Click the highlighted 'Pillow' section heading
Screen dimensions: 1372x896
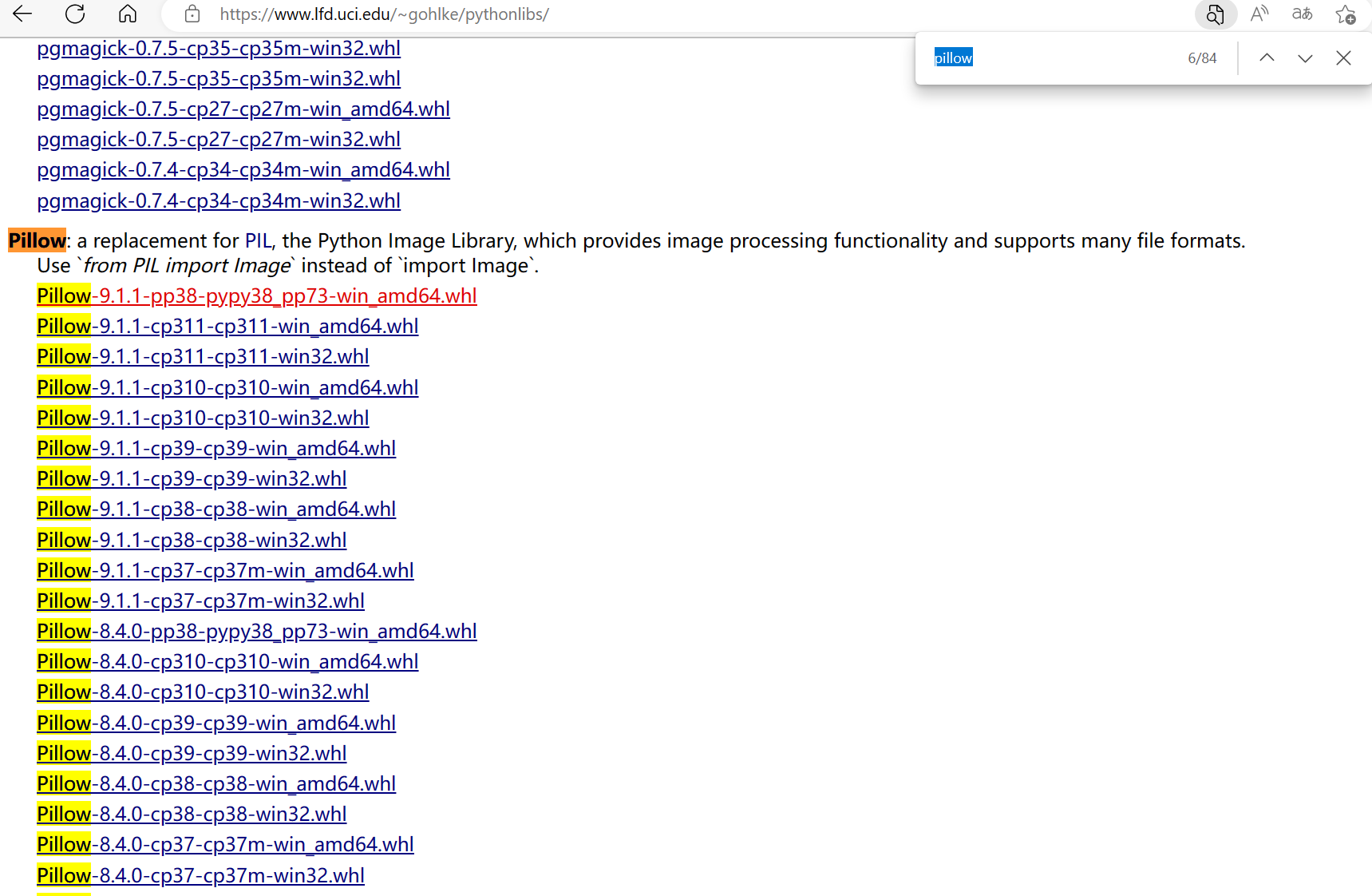click(x=38, y=240)
